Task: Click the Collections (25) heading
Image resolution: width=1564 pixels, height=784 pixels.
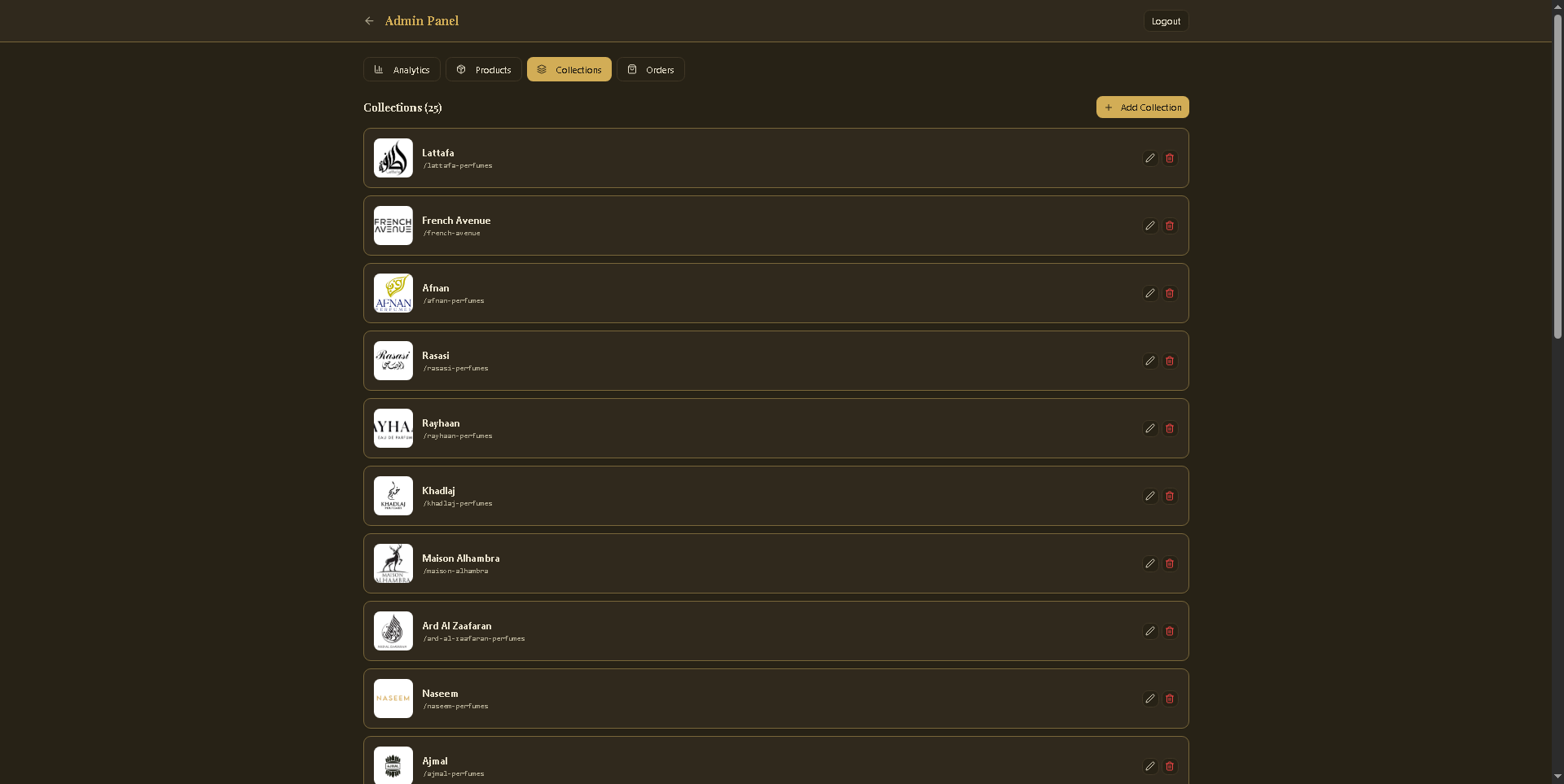Action: tap(402, 107)
